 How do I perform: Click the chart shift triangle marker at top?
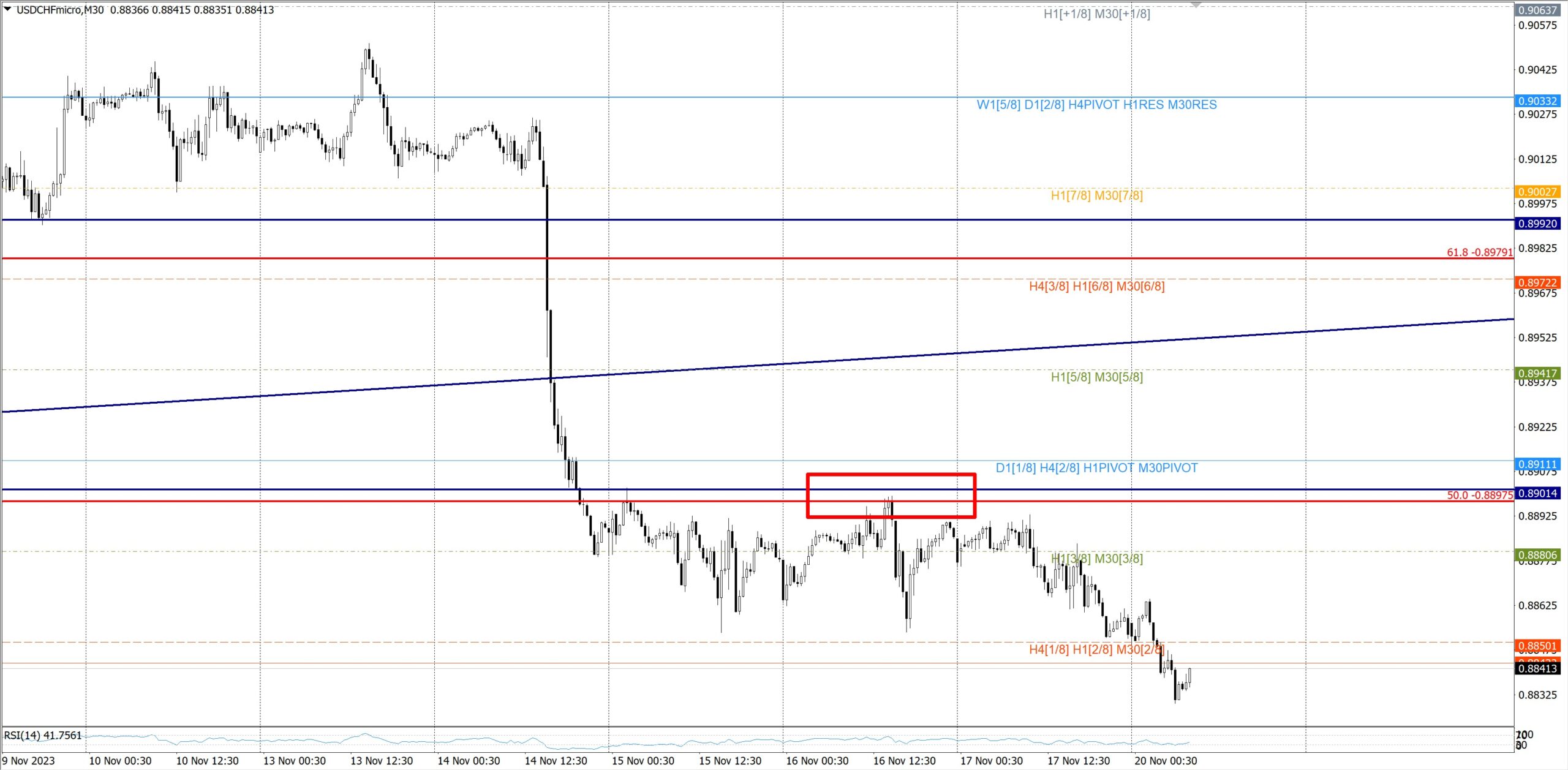pyautogui.click(x=1196, y=5)
